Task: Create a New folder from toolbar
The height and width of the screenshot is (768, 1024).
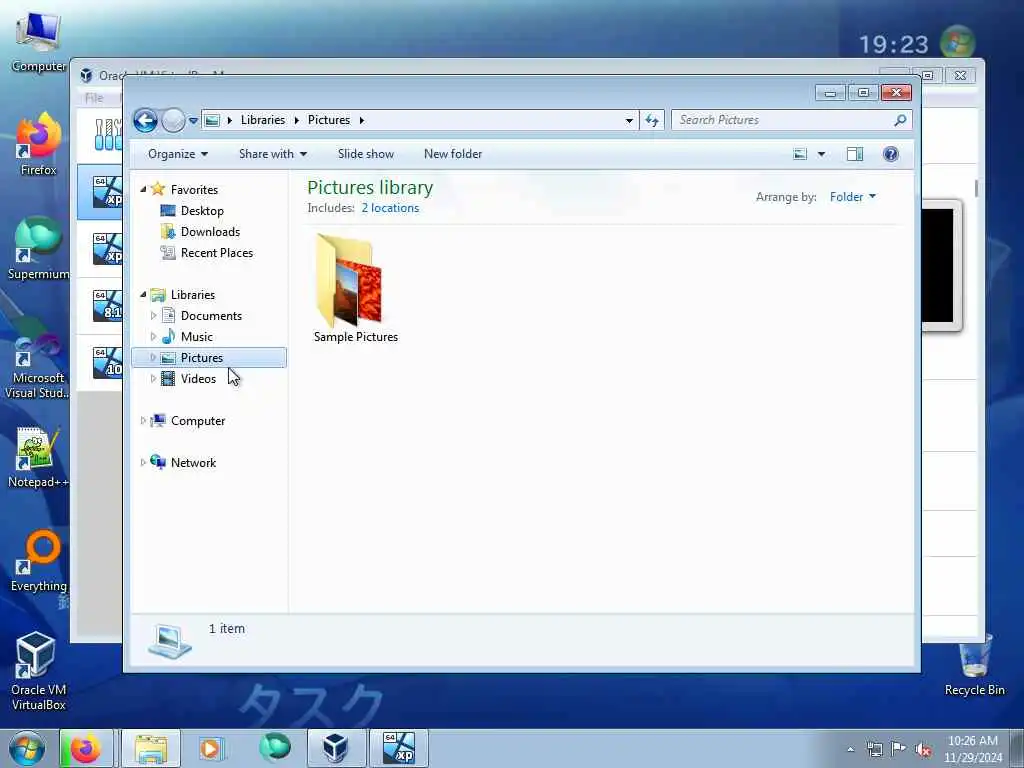Action: tap(453, 154)
